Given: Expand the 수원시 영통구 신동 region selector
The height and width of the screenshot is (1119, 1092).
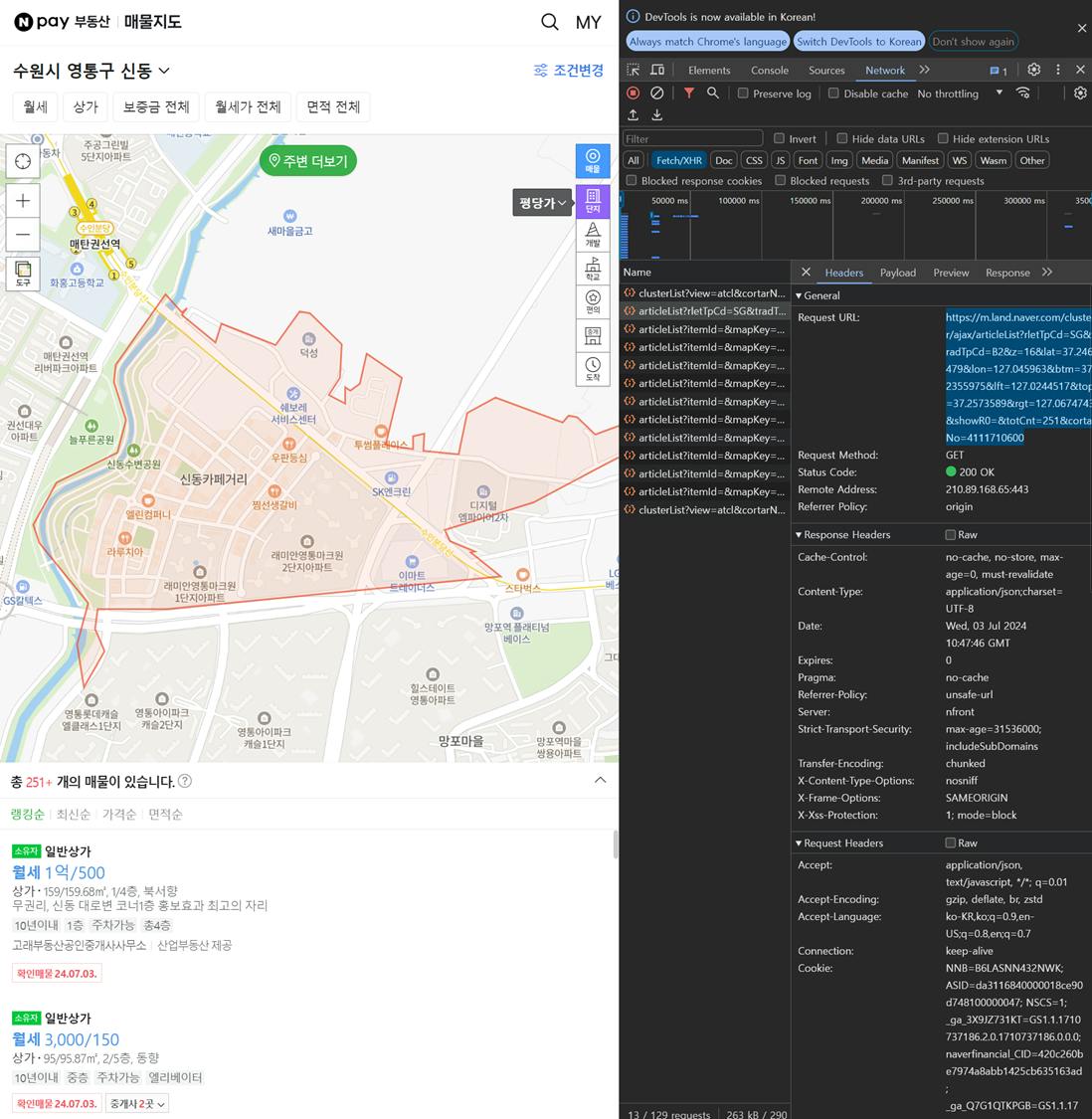Looking at the screenshot, I should [x=91, y=71].
